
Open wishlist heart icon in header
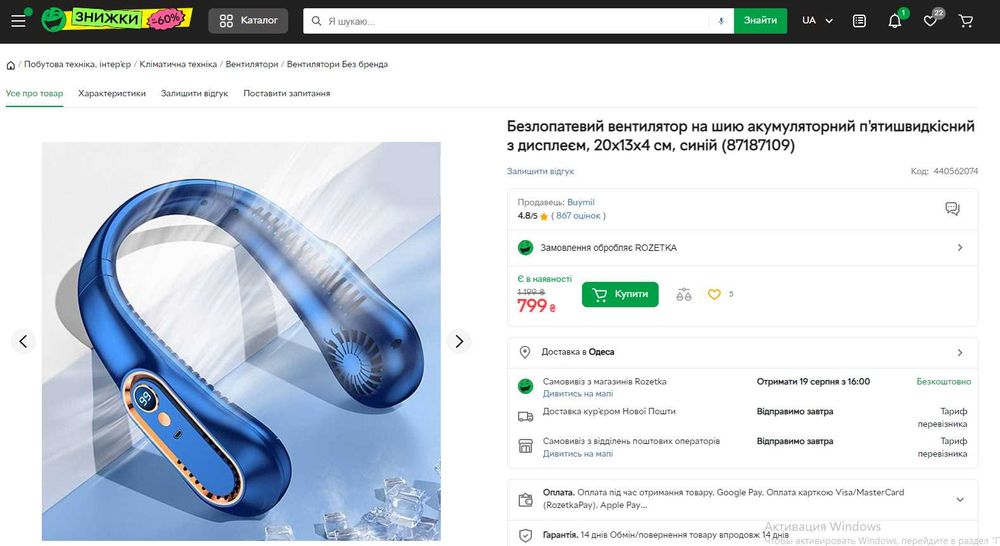(930, 21)
